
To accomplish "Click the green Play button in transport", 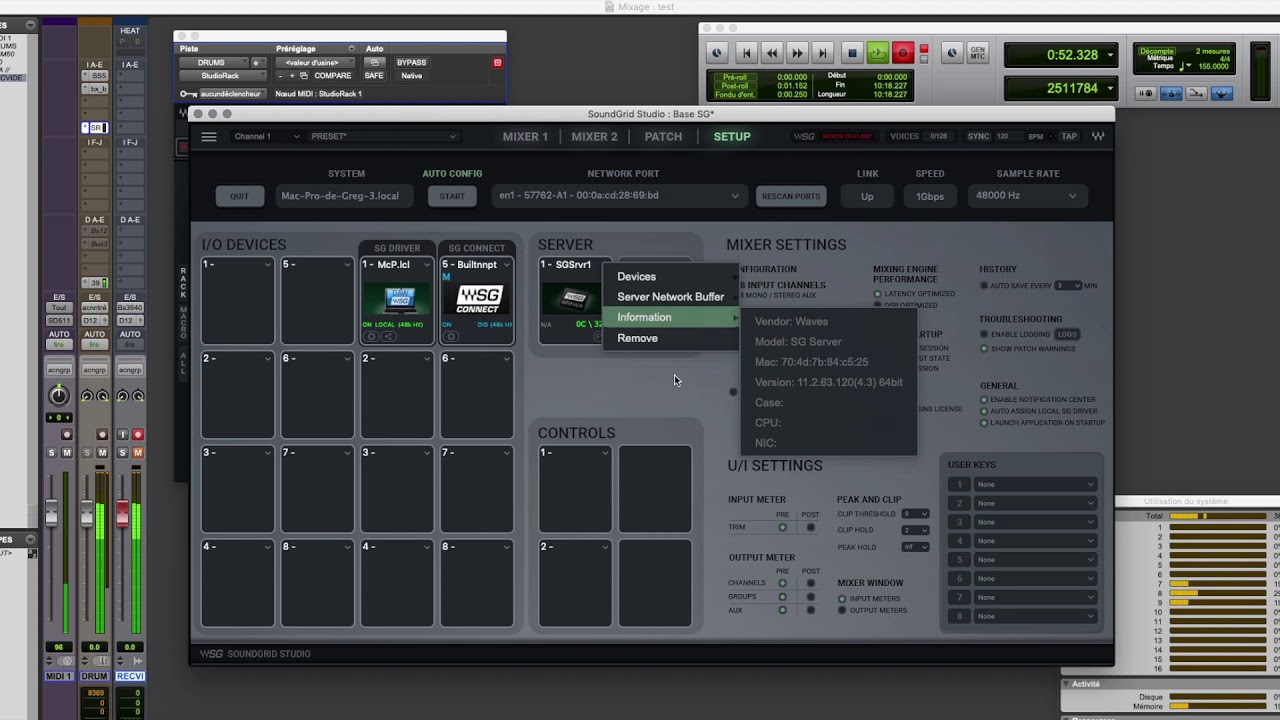I will click(878, 53).
